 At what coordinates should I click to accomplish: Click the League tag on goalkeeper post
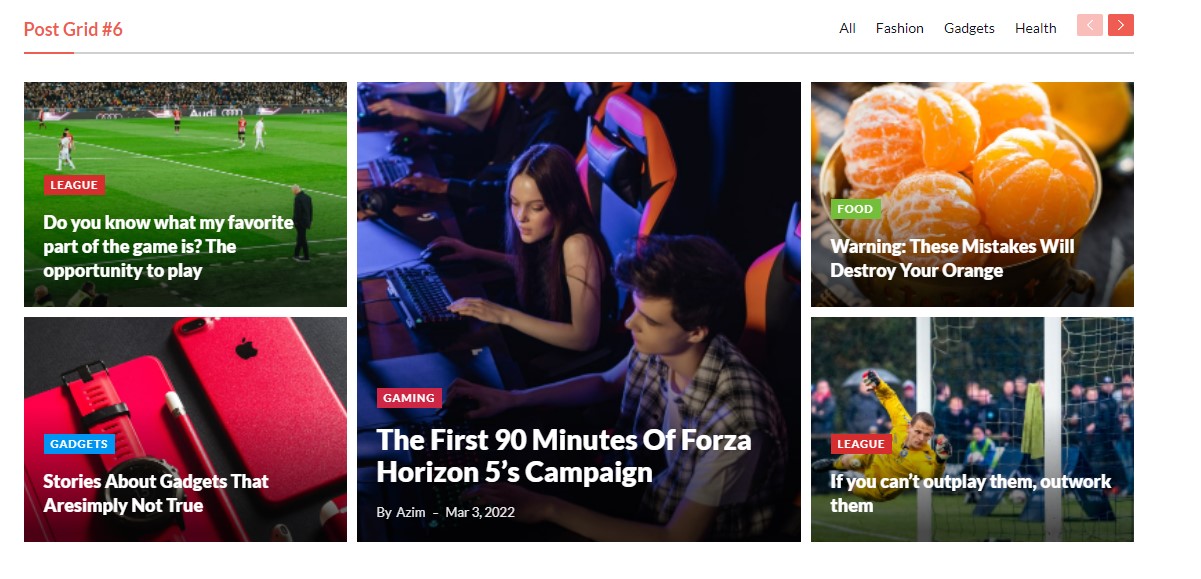(860, 444)
